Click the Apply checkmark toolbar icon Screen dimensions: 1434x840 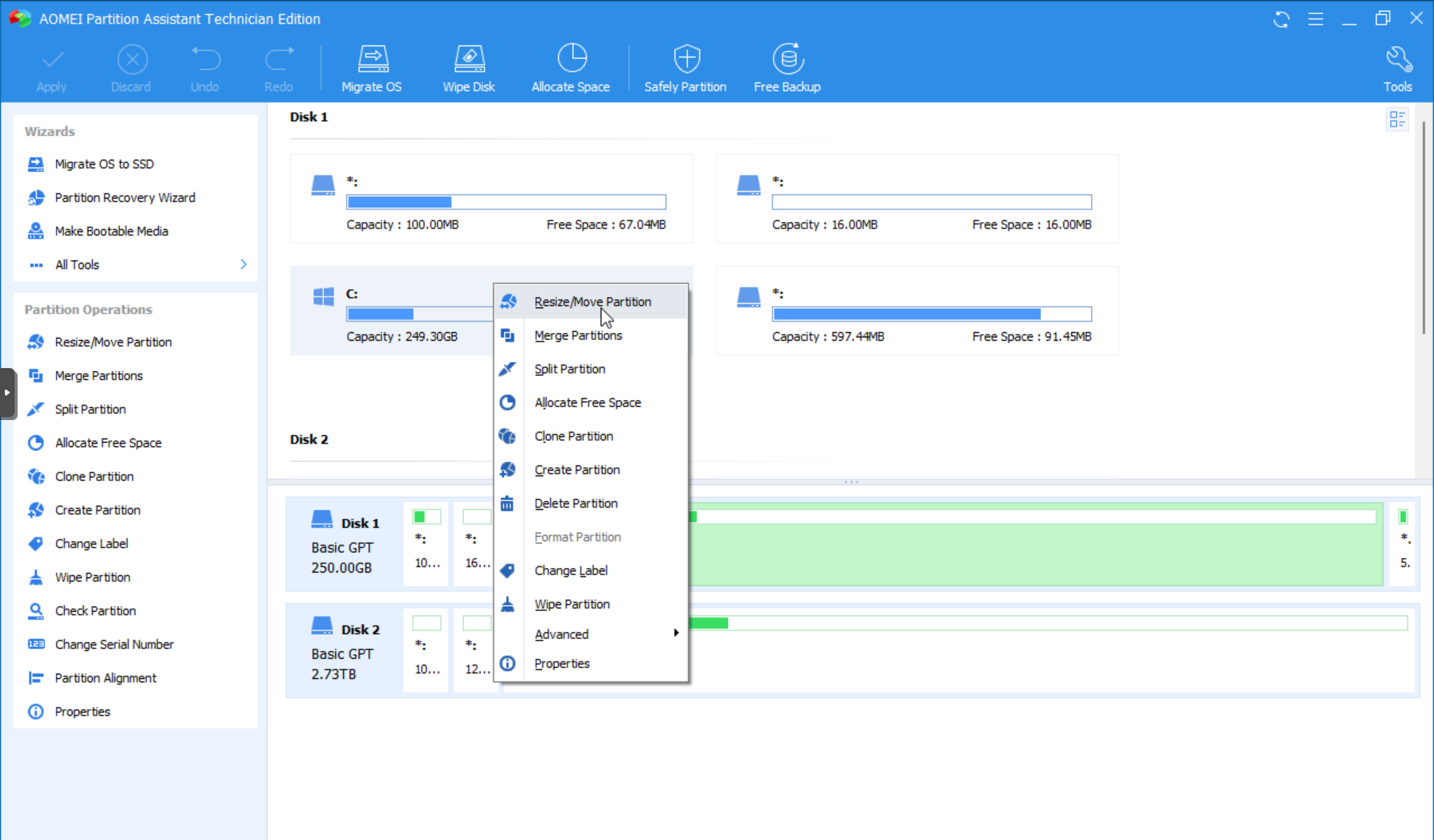(52, 60)
